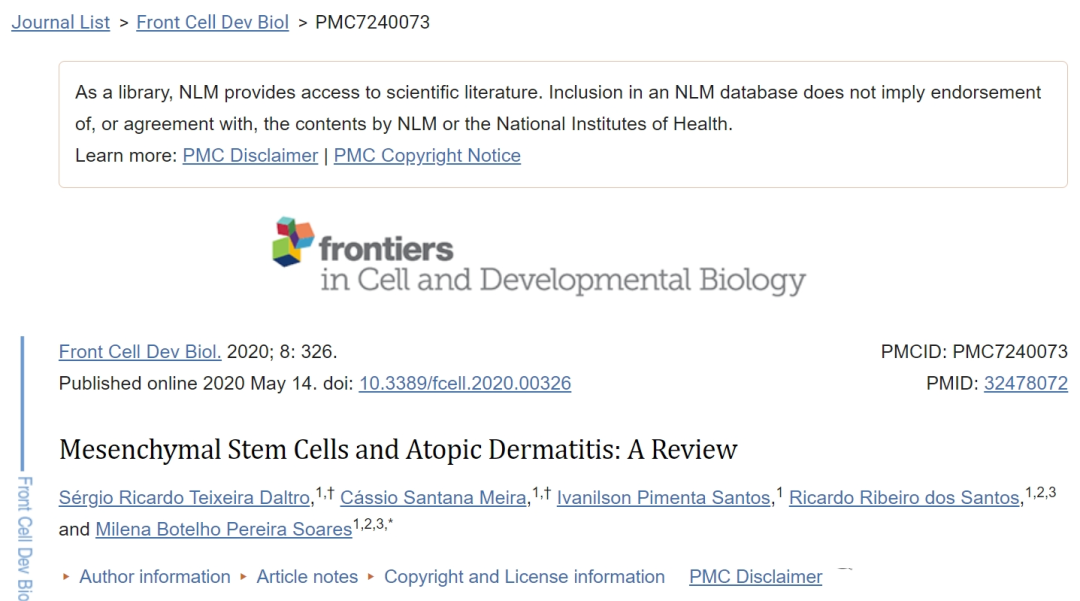1080x601 pixels.
Task: Click the PMC7240073 breadcrumb text
Action: (372, 22)
